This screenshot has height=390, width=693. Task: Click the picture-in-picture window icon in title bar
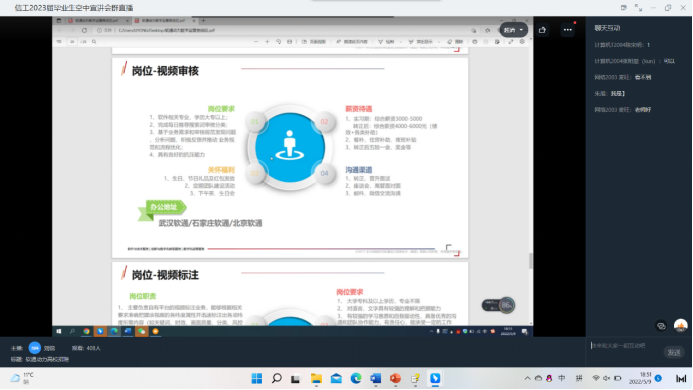[623, 8]
